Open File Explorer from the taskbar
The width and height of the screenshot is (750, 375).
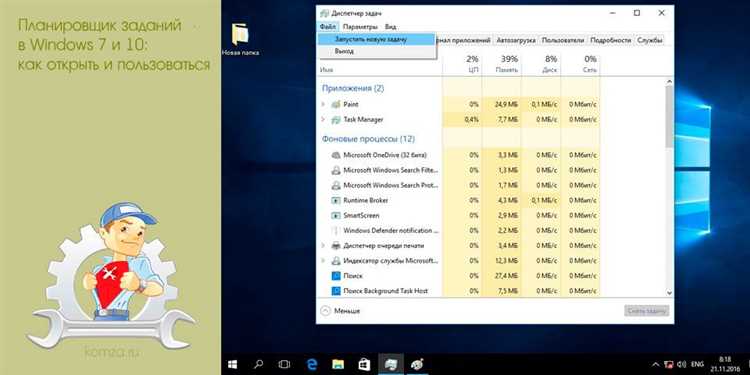[x=338, y=364]
